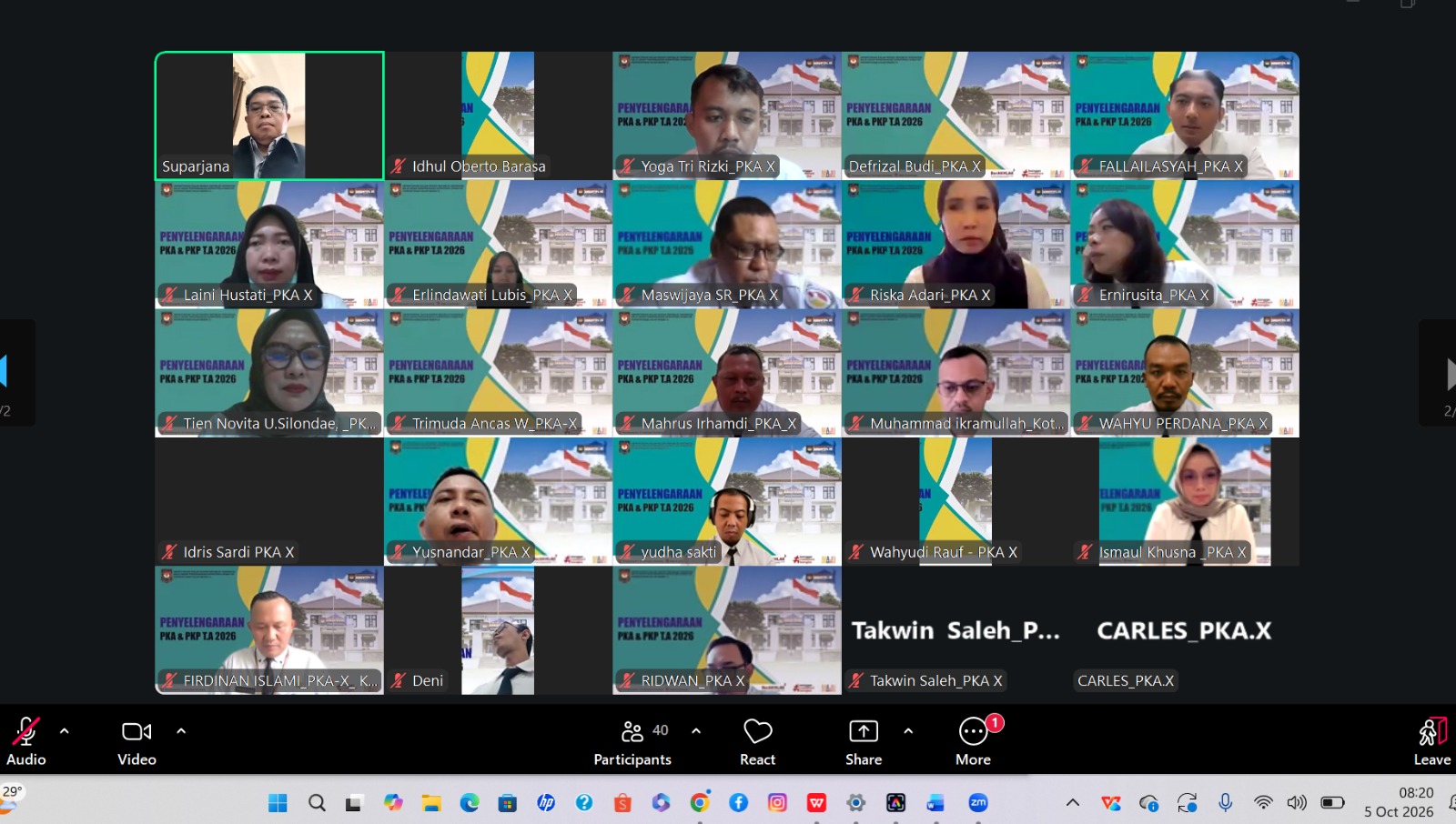Select Yusnandar_PKA X video tile
Image resolution: width=1456 pixels, height=824 pixels.
(498, 501)
